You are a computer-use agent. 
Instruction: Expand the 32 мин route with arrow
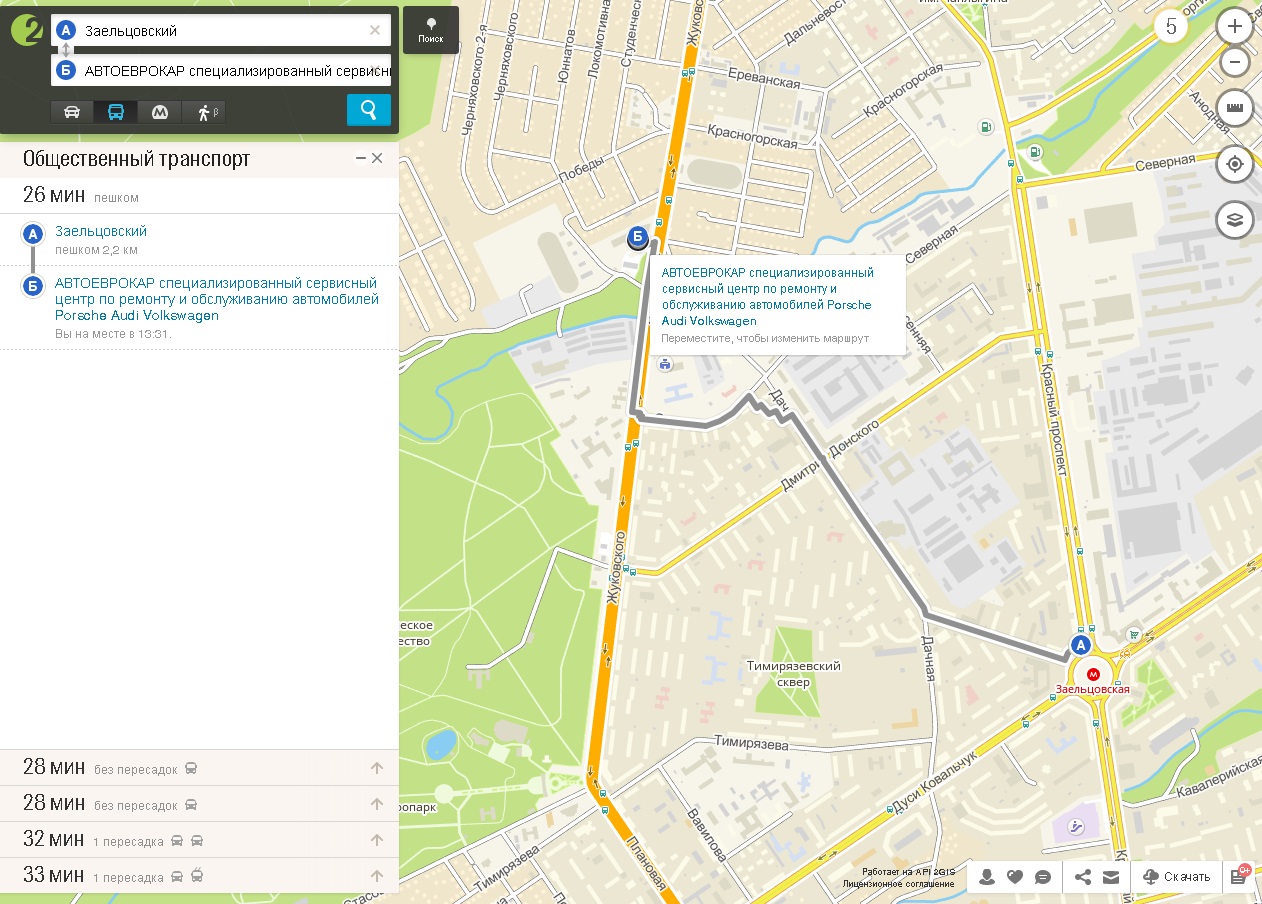click(377, 840)
